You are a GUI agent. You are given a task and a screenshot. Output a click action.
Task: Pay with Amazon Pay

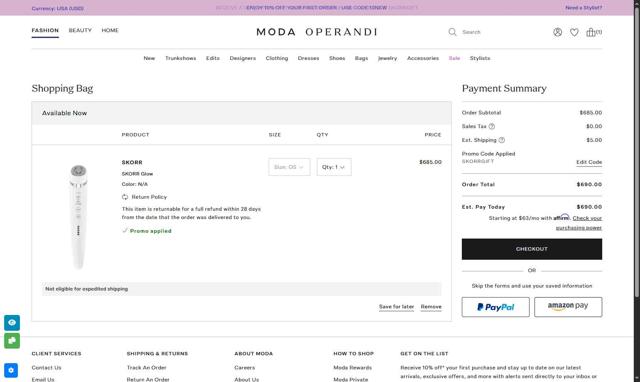point(568,307)
